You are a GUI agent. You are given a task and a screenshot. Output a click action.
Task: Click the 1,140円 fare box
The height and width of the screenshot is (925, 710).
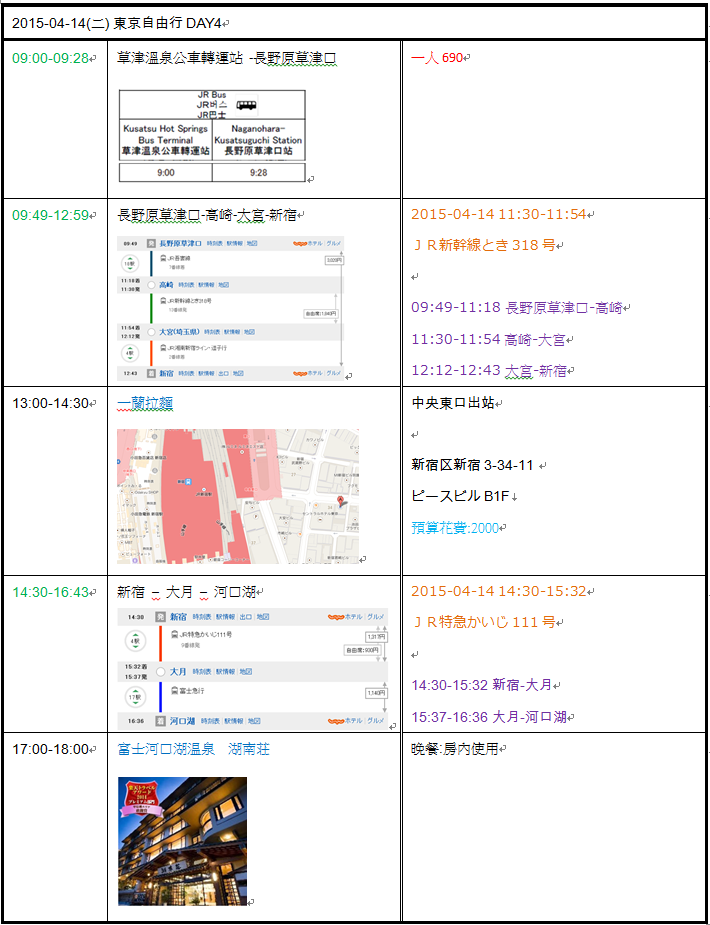pos(376,693)
